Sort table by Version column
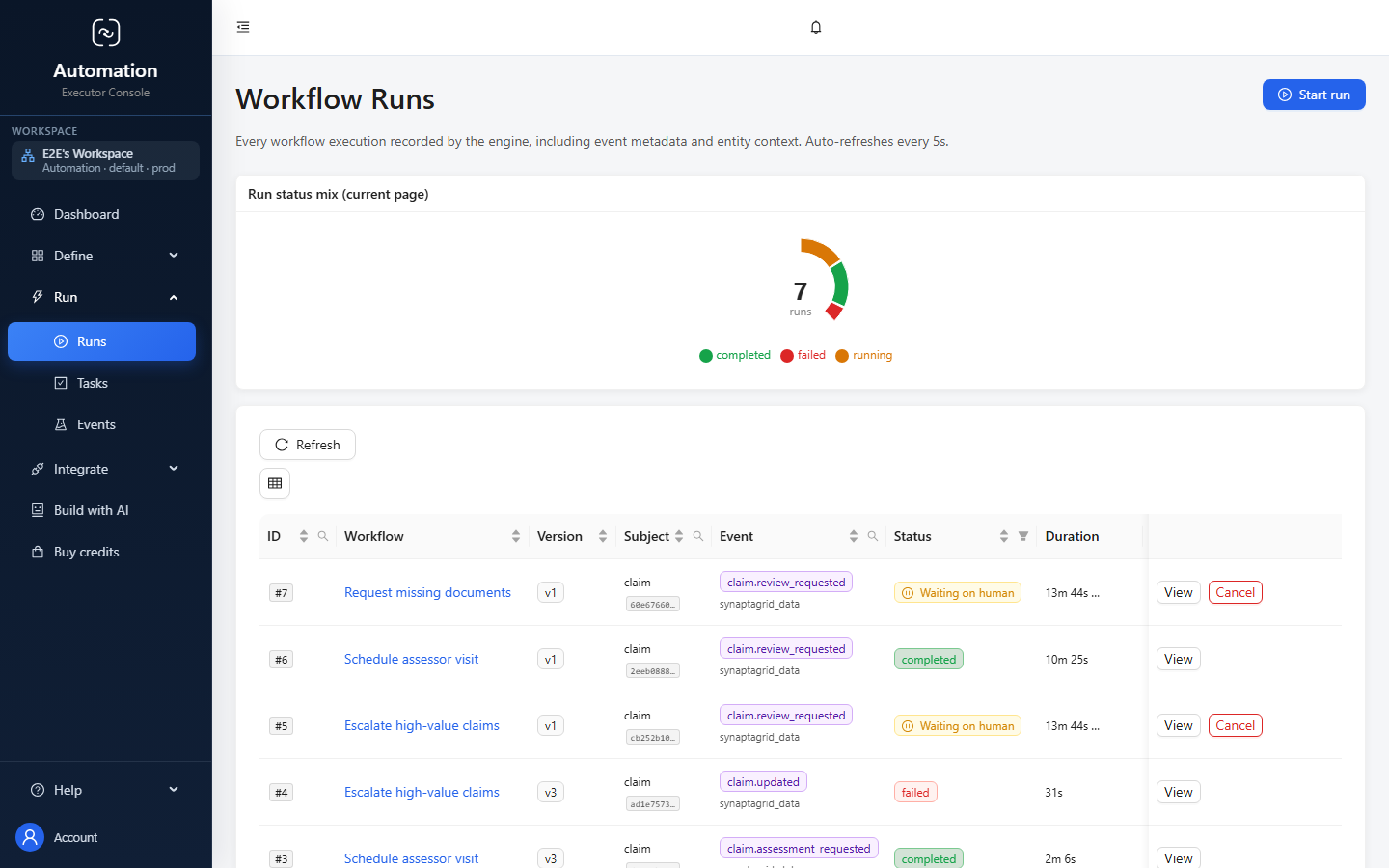Screen dimensions: 1389x868 [603, 536]
